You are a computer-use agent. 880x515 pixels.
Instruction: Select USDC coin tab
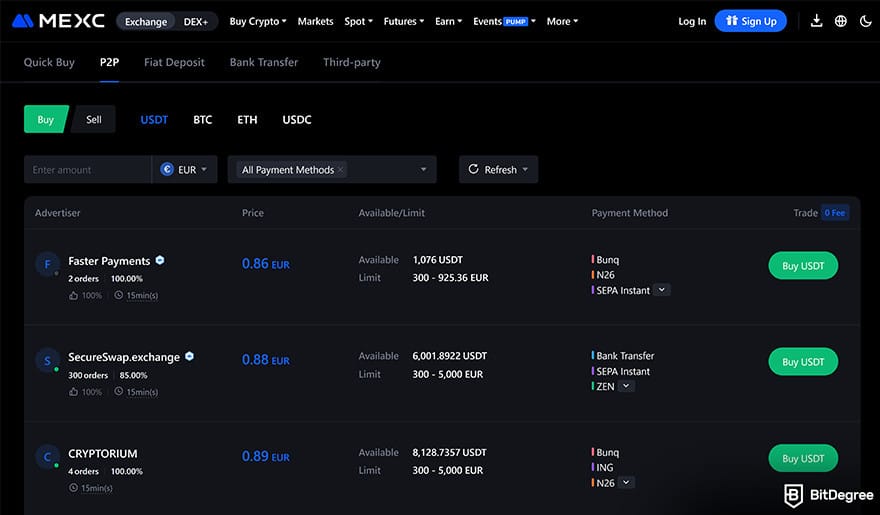(x=297, y=119)
